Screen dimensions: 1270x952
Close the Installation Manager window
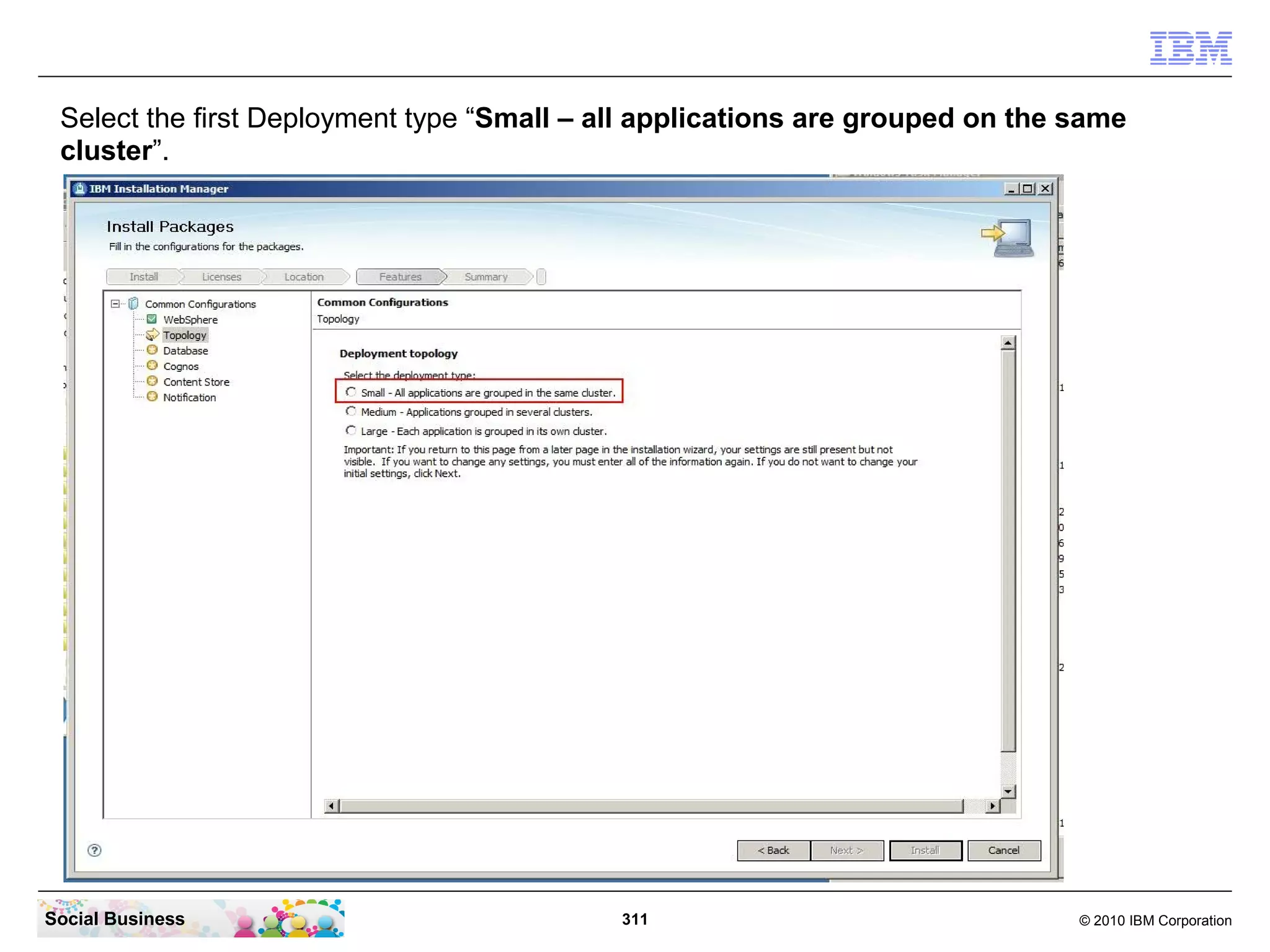(1046, 188)
